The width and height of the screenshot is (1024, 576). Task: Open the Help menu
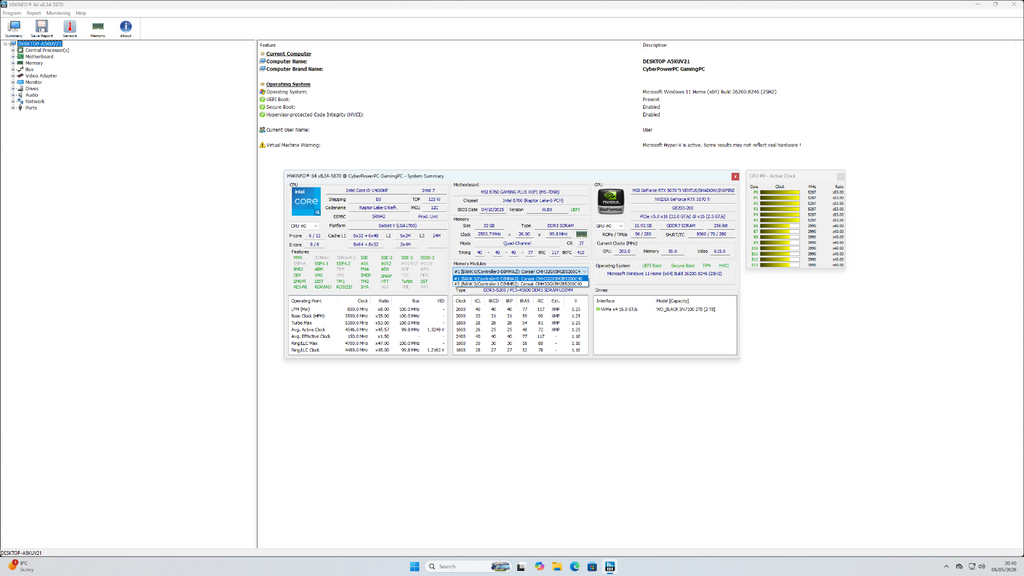(81, 13)
